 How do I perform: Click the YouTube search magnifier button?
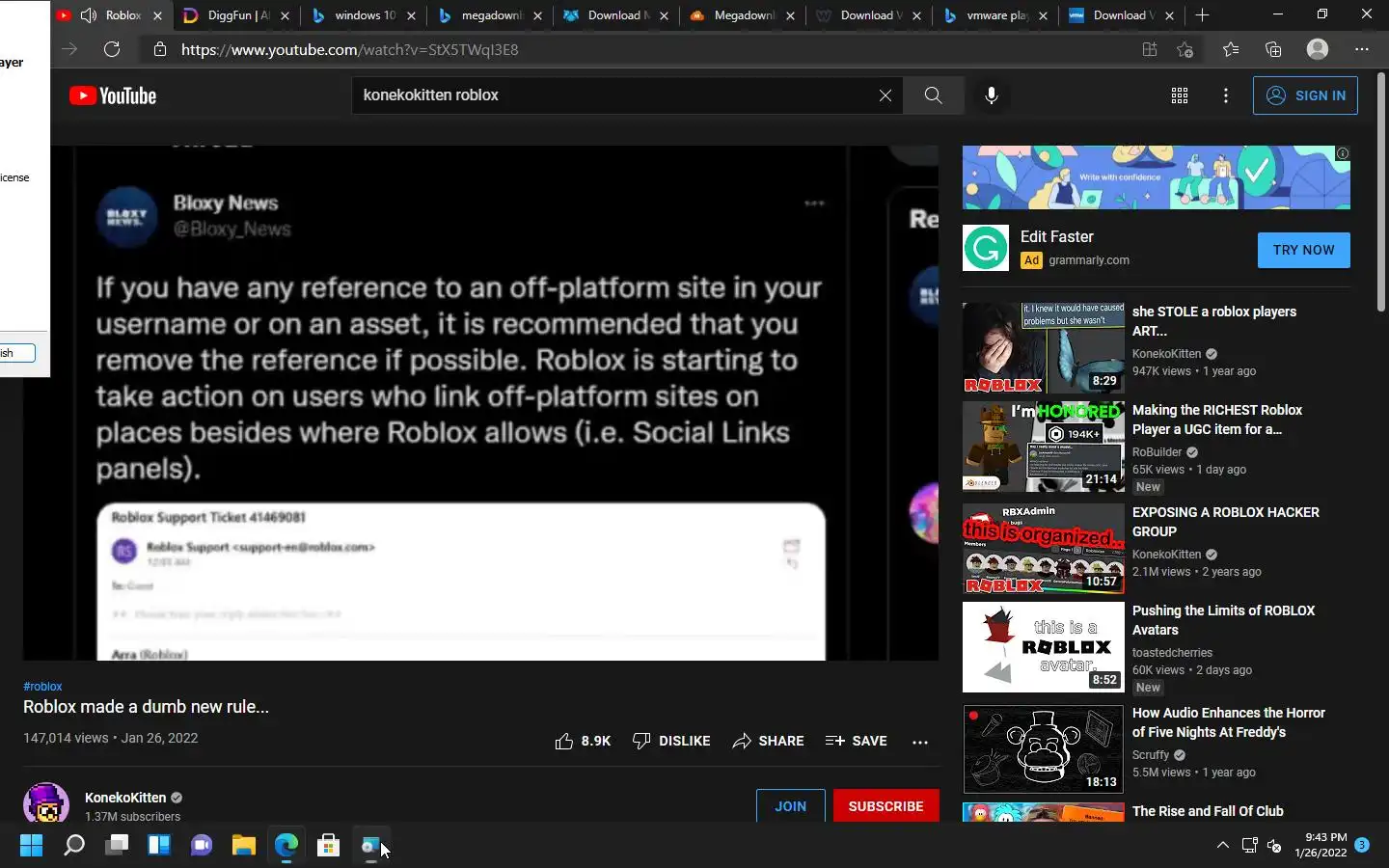pyautogui.click(x=933, y=95)
